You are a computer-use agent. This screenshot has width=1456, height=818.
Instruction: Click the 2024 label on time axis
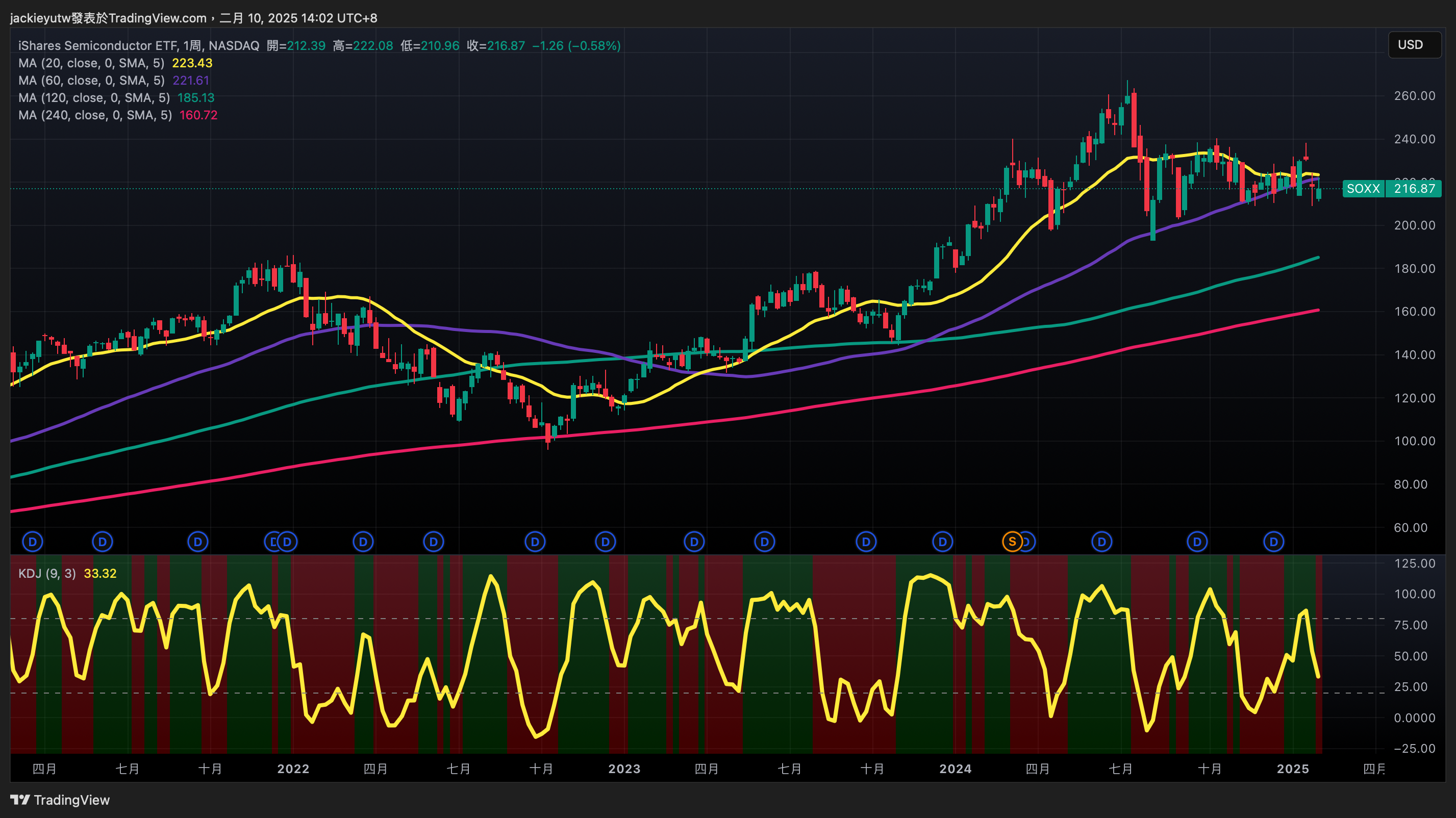(x=955, y=769)
